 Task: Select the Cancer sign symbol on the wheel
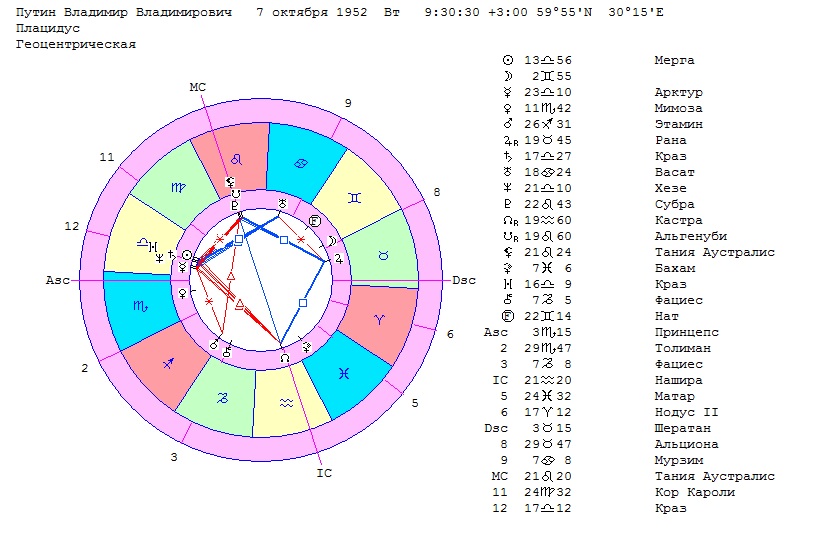[x=300, y=163]
